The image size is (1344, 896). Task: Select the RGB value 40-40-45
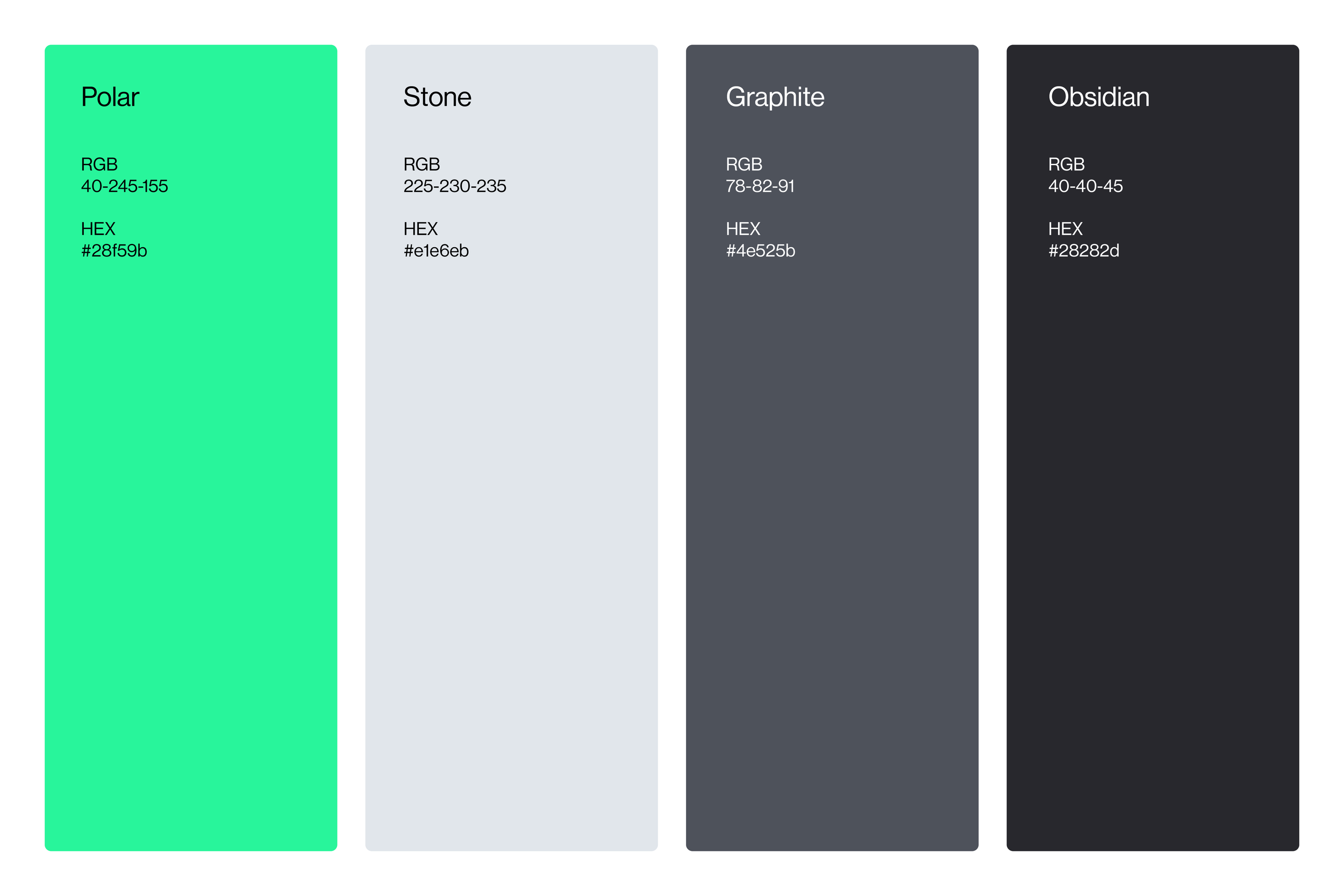(x=1085, y=187)
